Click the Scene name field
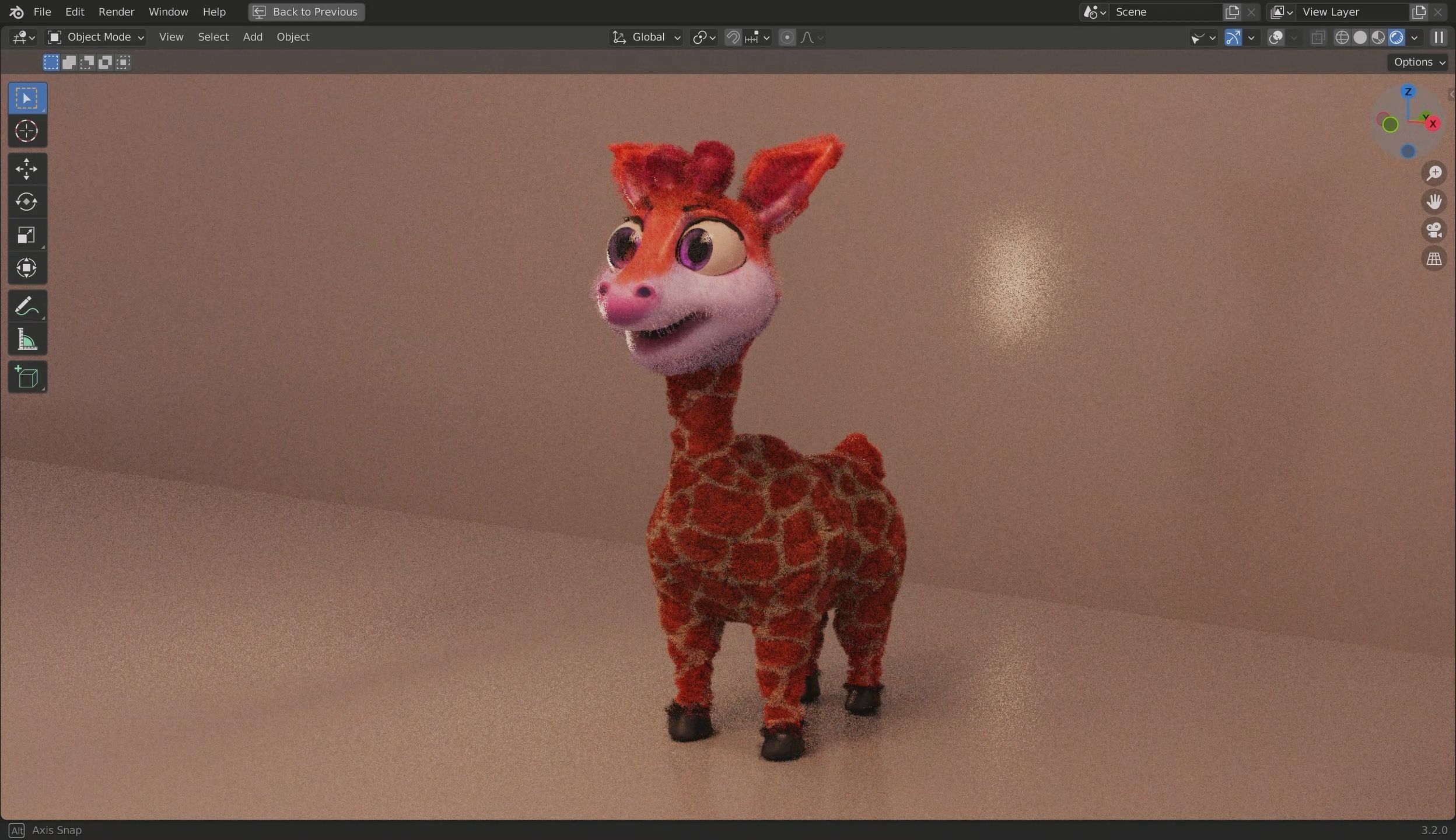 [x=1164, y=12]
